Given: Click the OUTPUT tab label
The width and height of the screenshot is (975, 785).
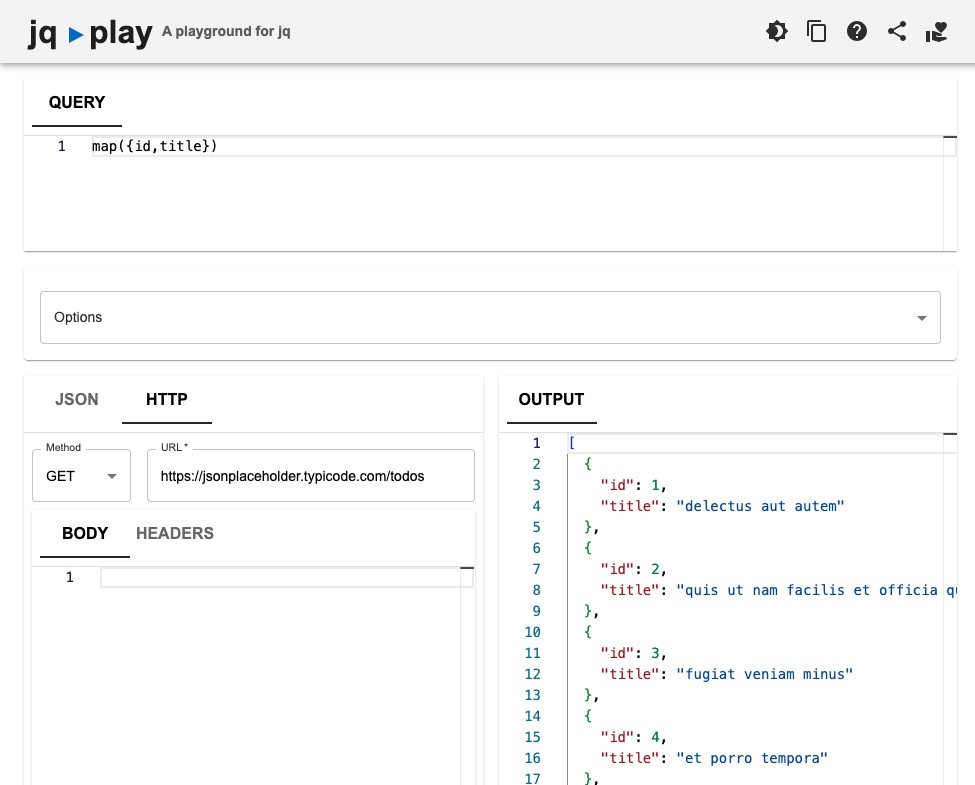Looking at the screenshot, I should coord(551,399).
